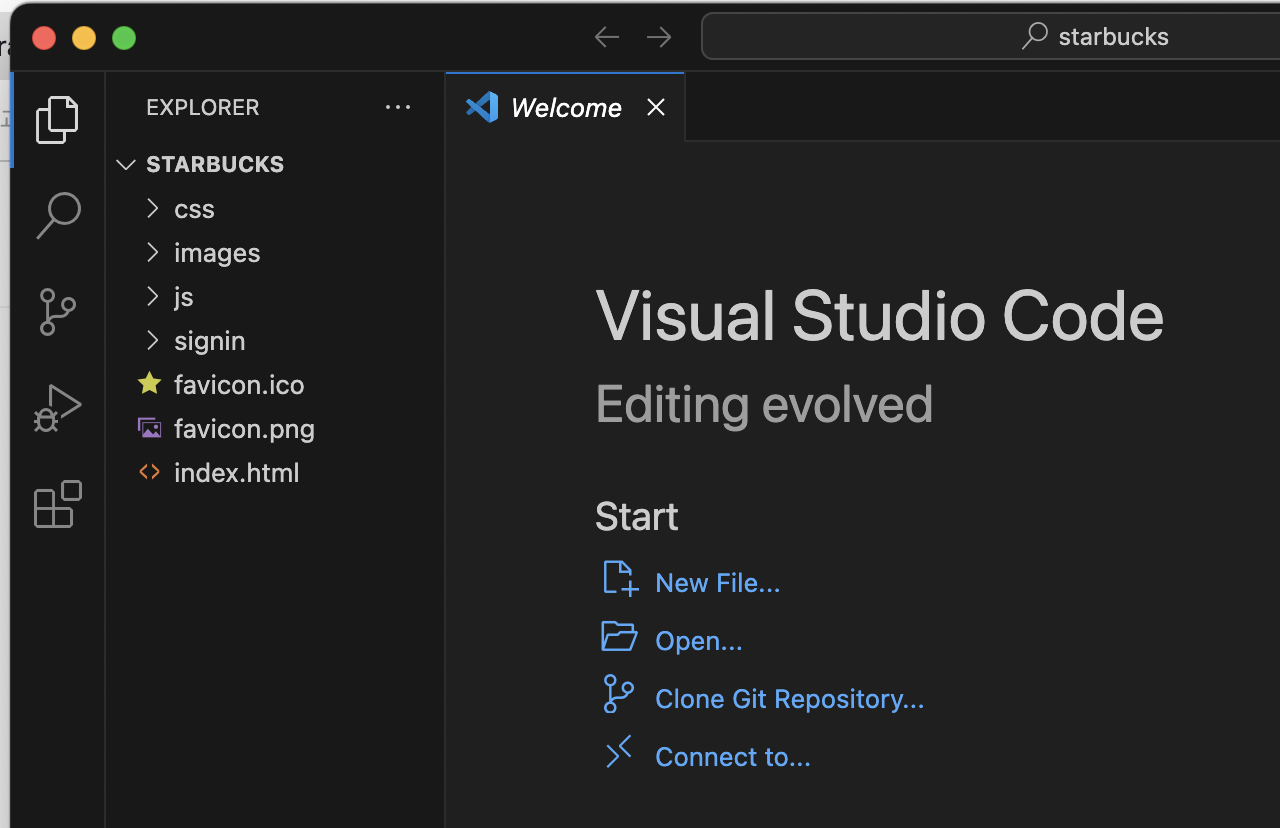Image resolution: width=1280 pixels, height=828 pixels.
Task: Click the EXPLORER panel title
Action: (203, 107)
